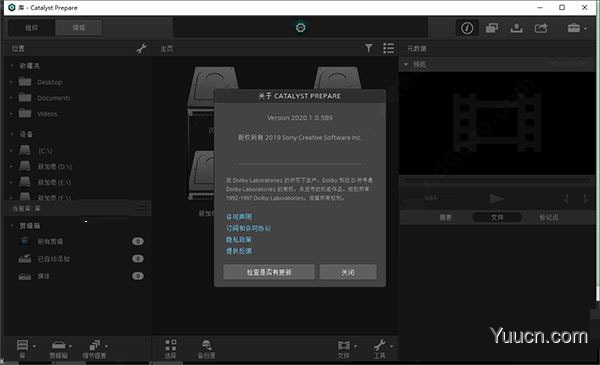Click wrench icon in 位置 panel header
This screenshot has width=600, height=365.
coord(142,49)
